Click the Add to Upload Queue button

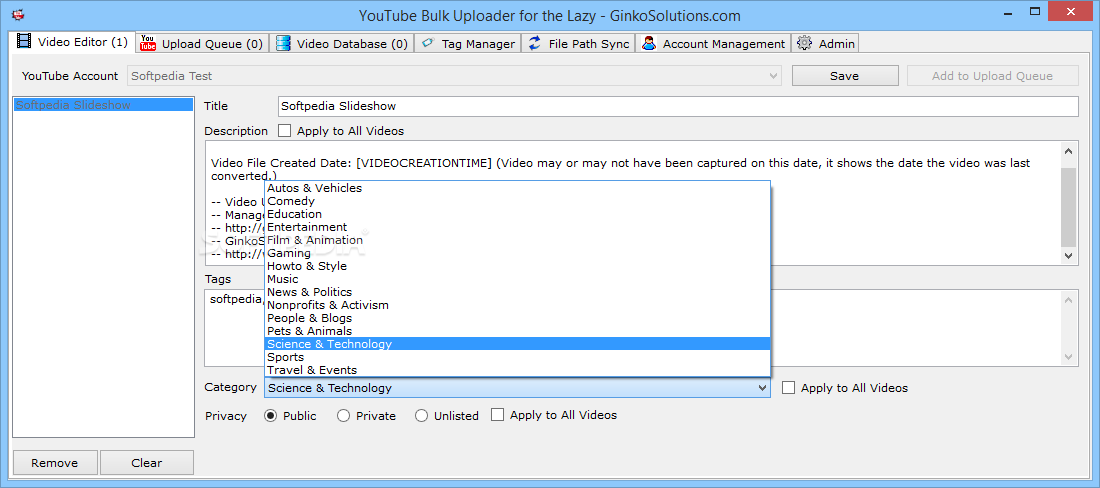(992, 76)
